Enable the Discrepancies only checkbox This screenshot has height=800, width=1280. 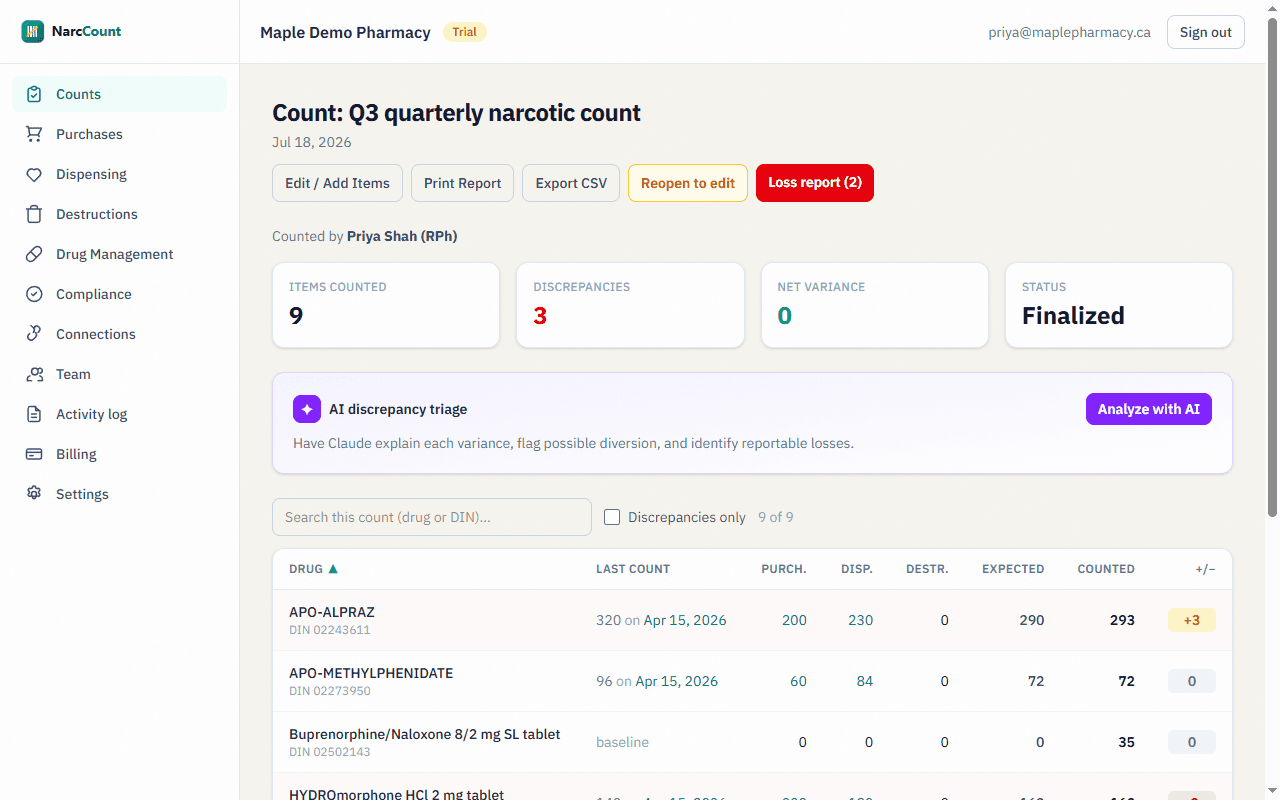tap(612, 517)
